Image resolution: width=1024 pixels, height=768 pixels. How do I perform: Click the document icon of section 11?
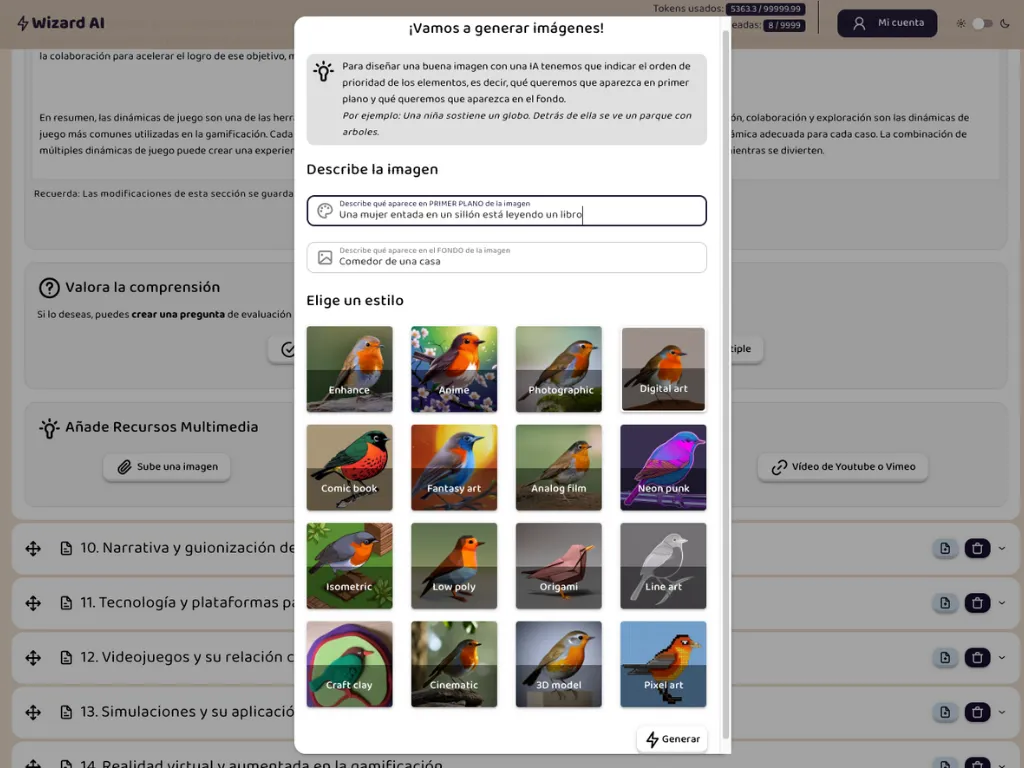[66, 603]
